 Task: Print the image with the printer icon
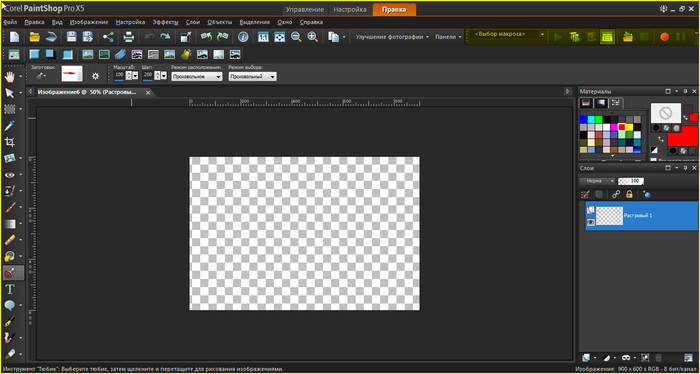coord(129,37)
